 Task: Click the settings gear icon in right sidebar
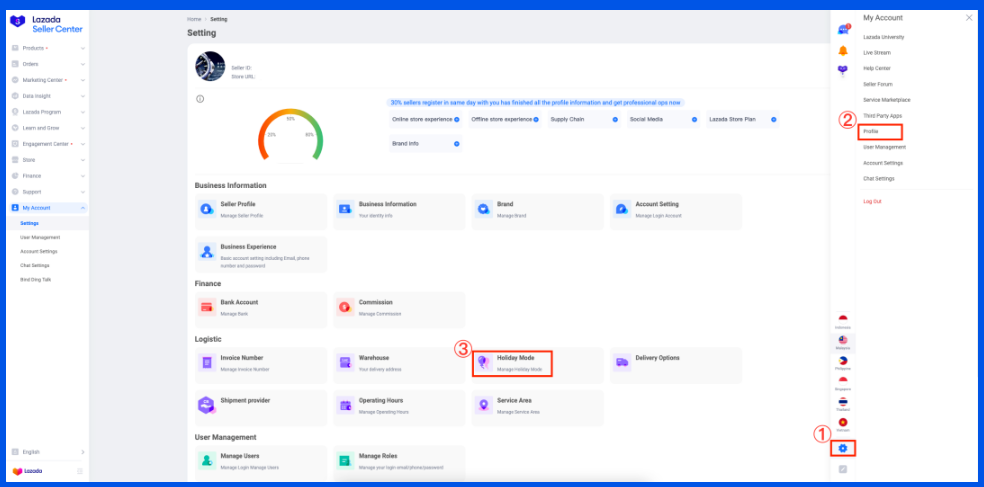pos(843,448)
